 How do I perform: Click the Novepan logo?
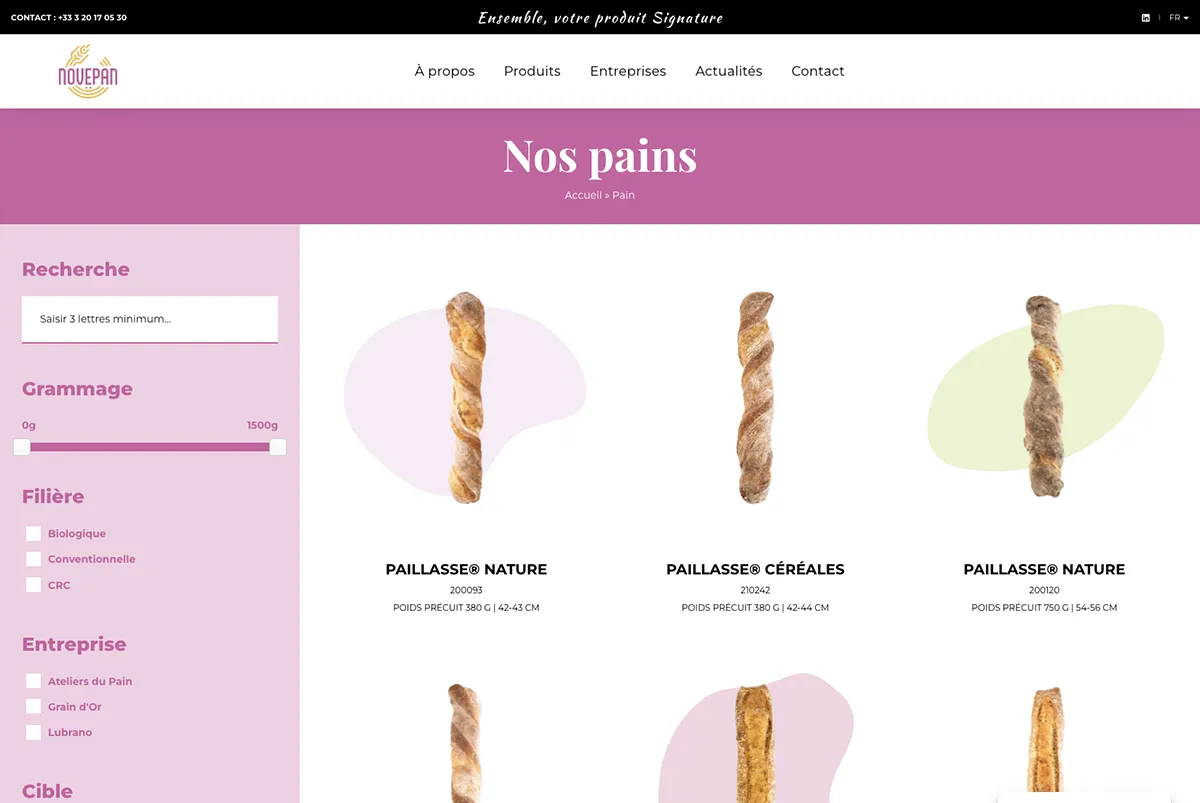click(88, 71)
